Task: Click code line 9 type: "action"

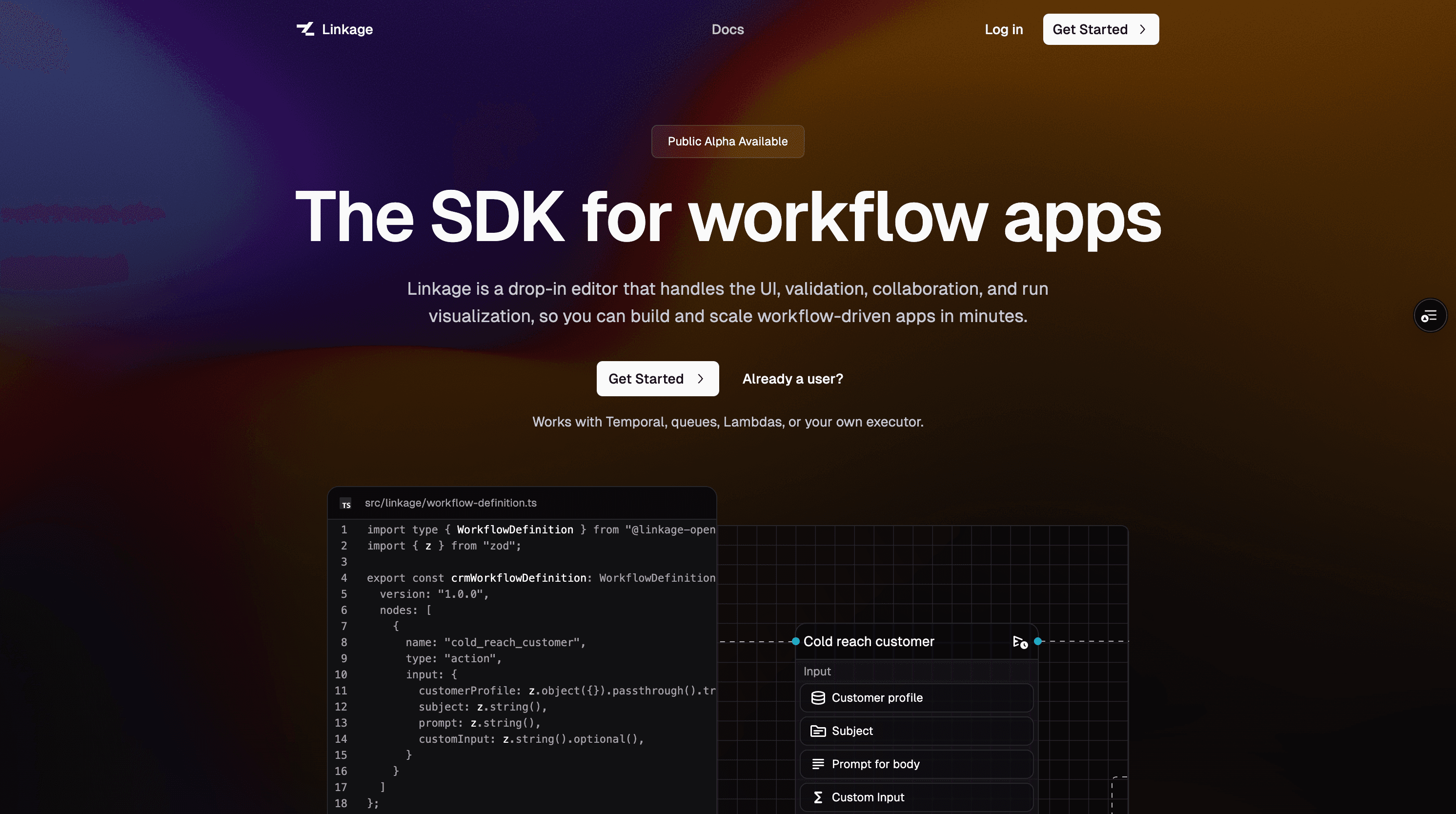Action: coord(454,658)
